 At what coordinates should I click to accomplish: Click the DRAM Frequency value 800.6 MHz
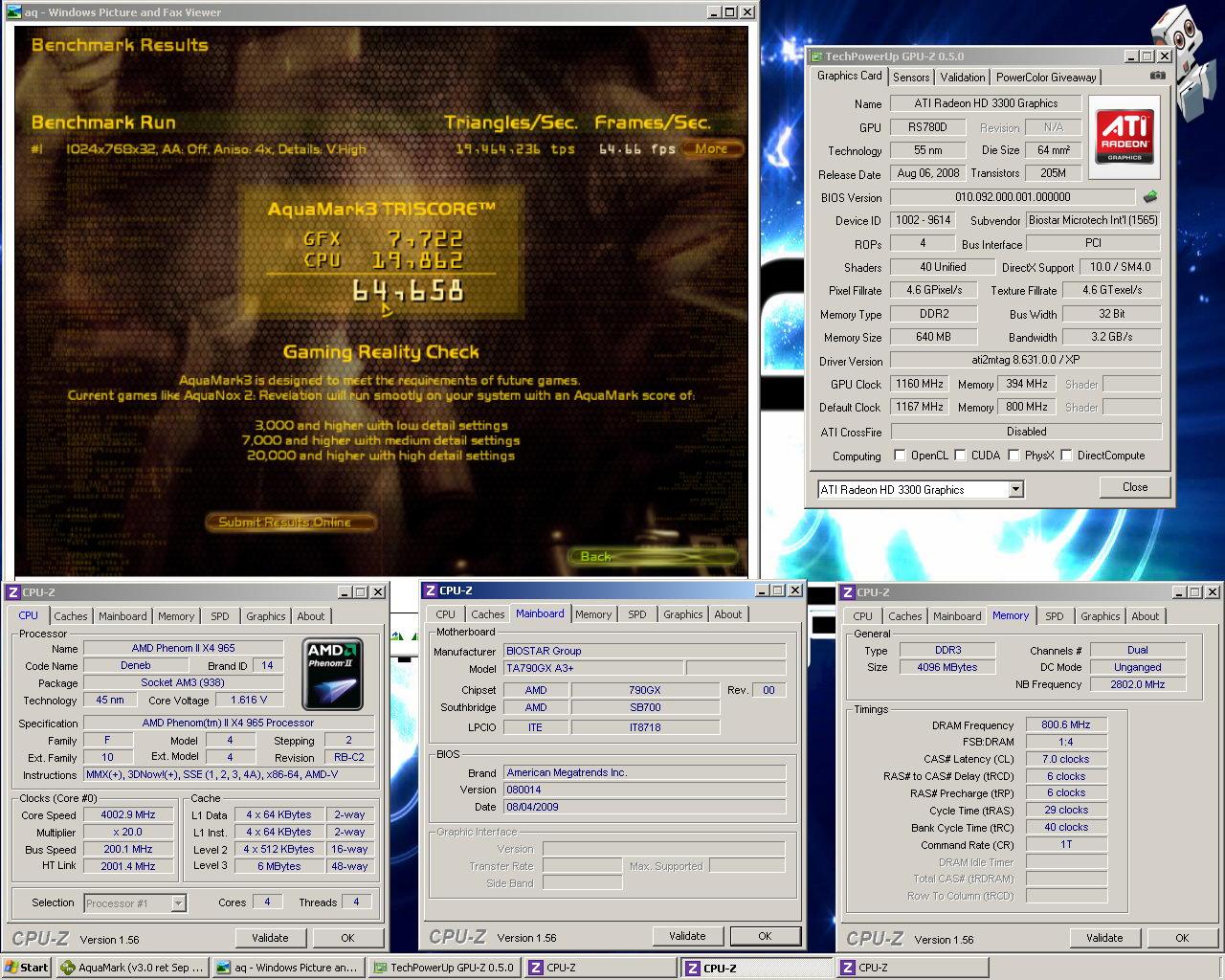1066,725
